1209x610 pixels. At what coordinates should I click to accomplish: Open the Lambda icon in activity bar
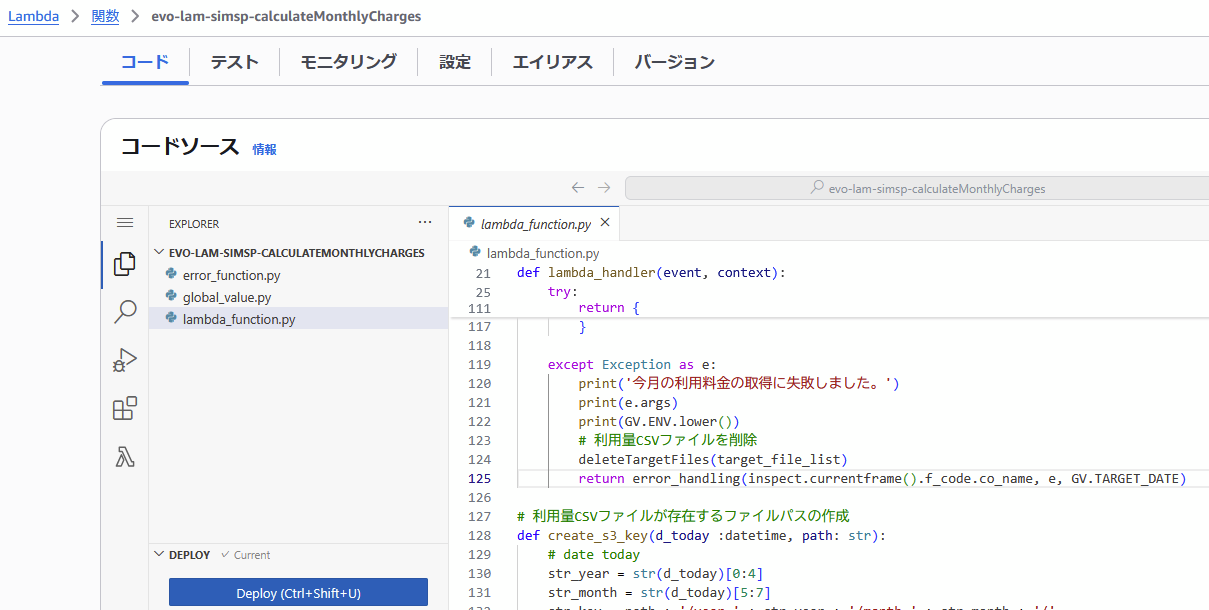click(125, 457)
